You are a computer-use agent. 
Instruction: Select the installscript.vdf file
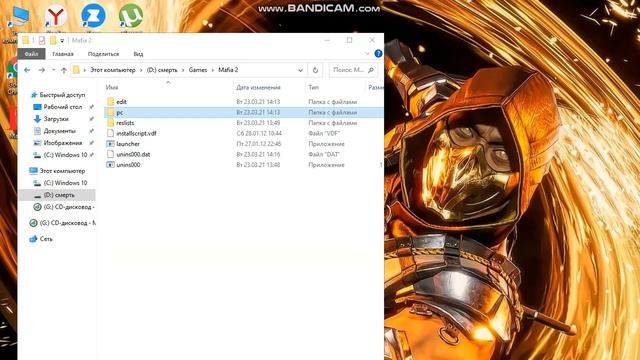[136, 133]
